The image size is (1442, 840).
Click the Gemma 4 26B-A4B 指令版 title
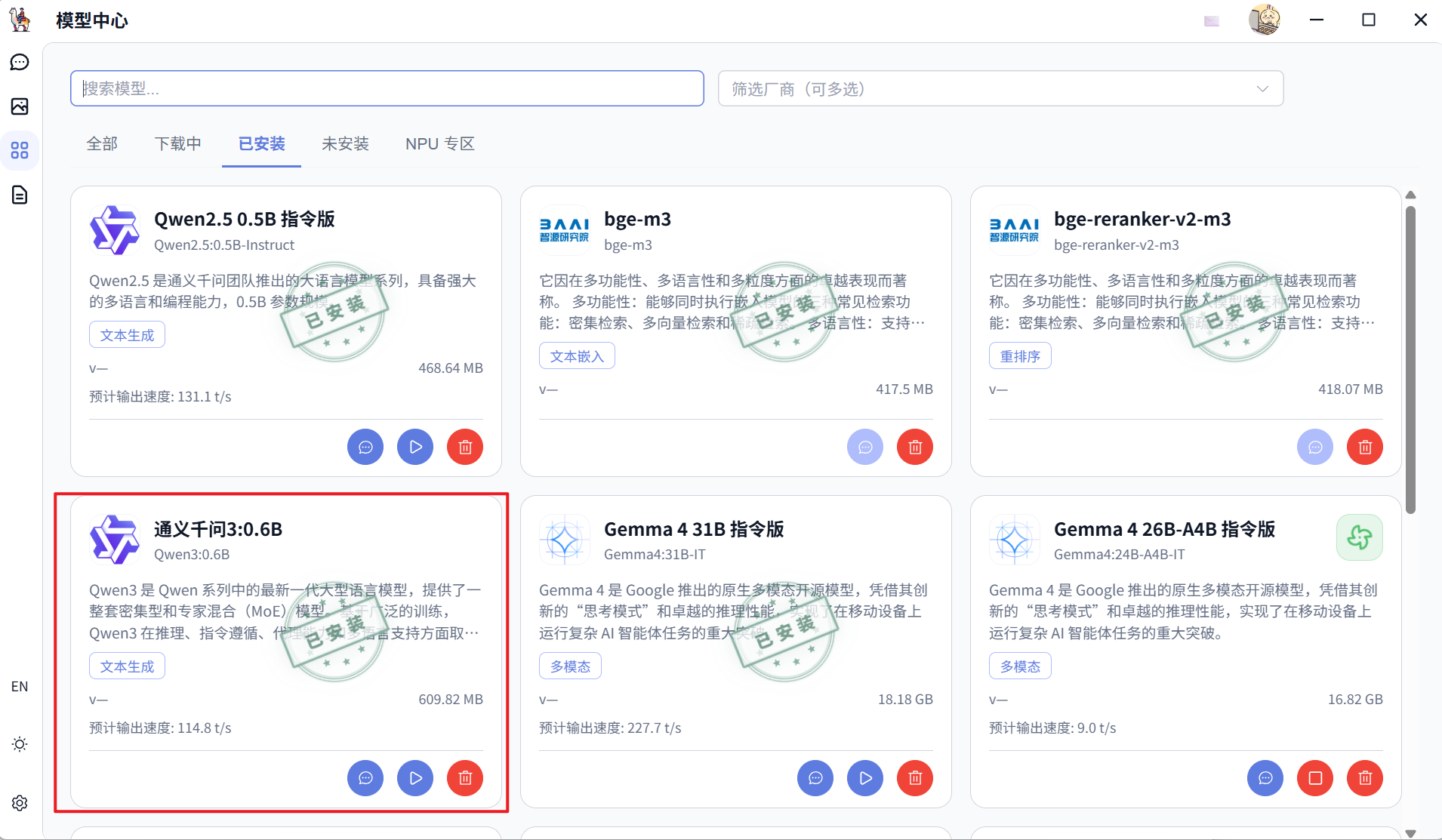[1164, 529]
